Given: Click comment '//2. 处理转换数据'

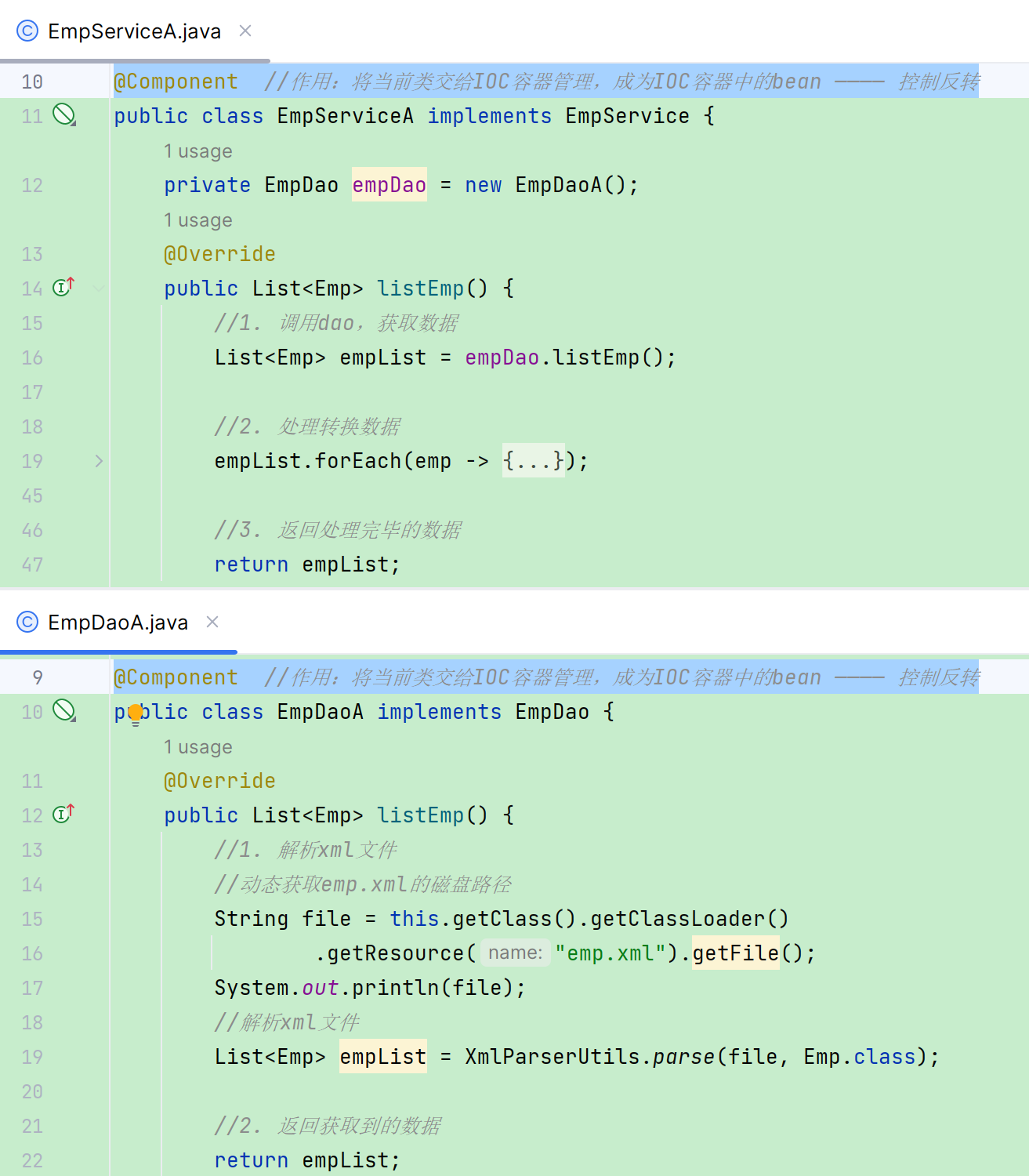Looking at the screenshot, I should (307, 426).
